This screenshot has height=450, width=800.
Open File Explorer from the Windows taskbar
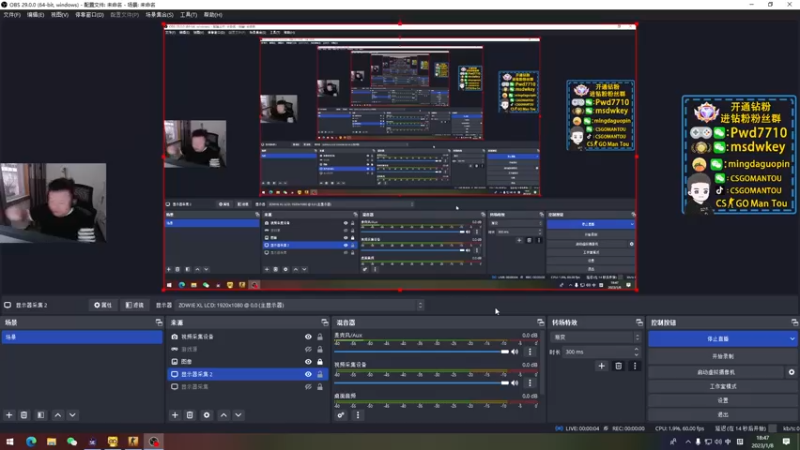(52, 441)
